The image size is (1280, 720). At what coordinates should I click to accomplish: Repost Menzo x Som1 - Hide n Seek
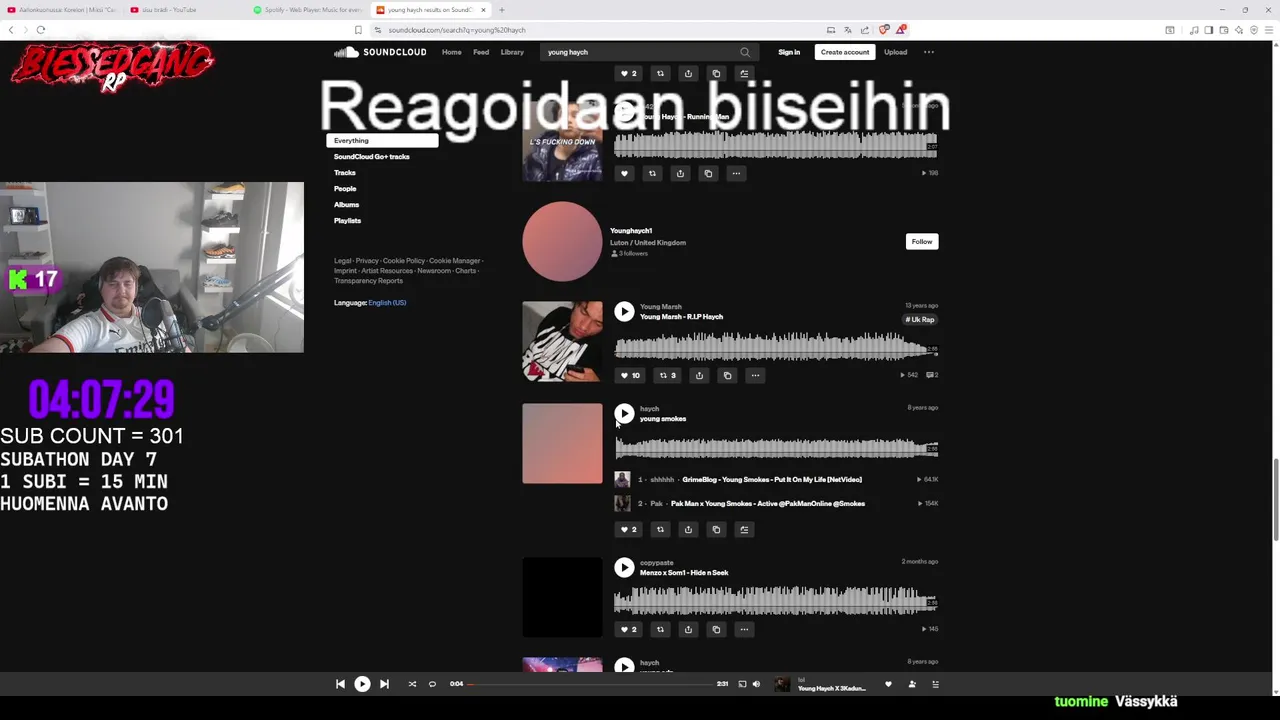click(660, 629)
